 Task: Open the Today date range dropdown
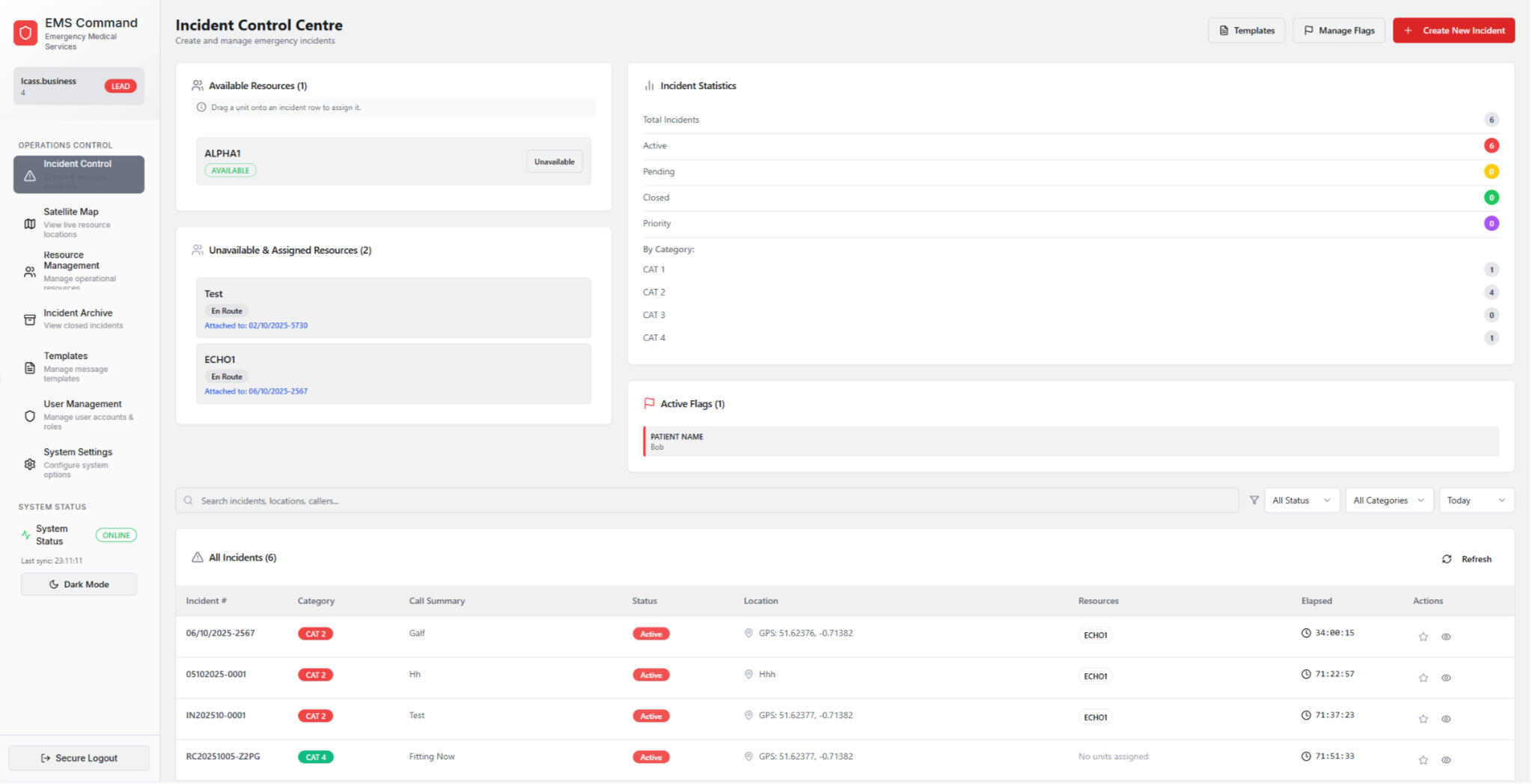tap(1475, 500)
